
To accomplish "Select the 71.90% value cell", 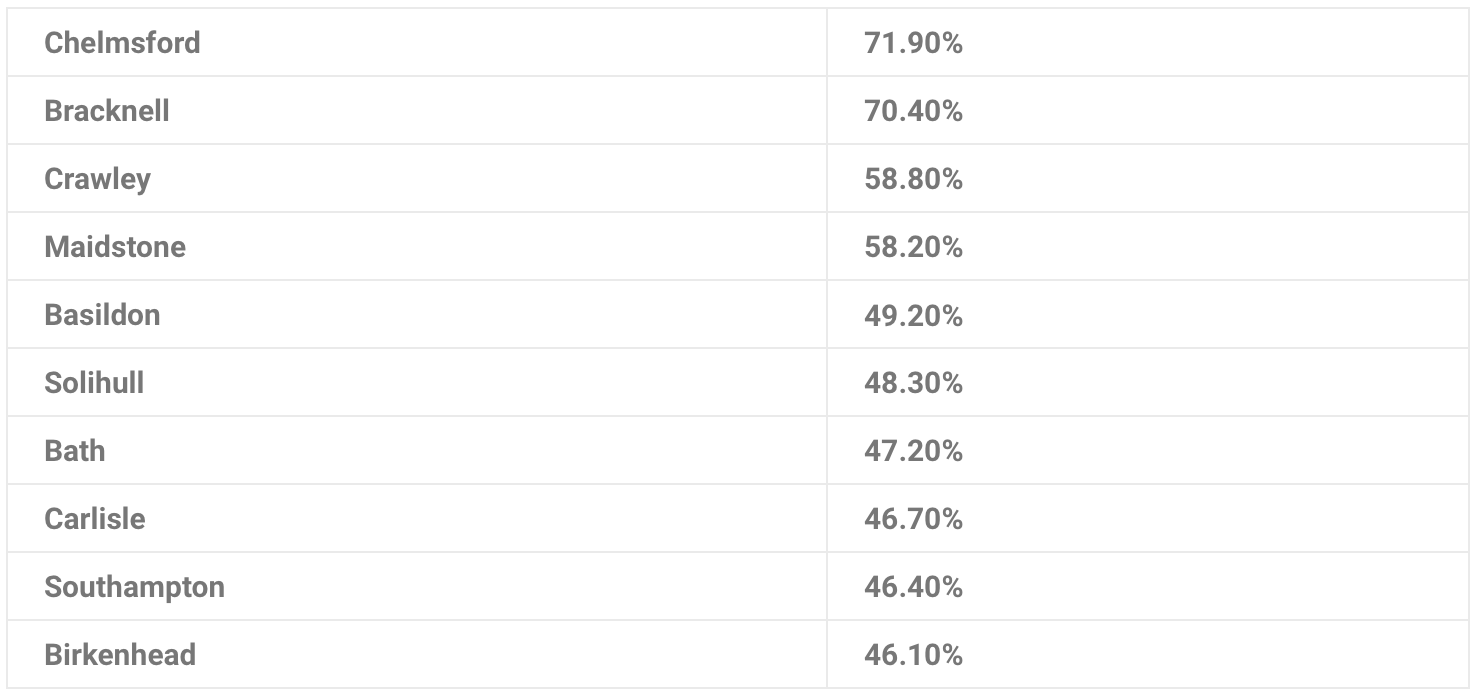I will click(1148, 42).
